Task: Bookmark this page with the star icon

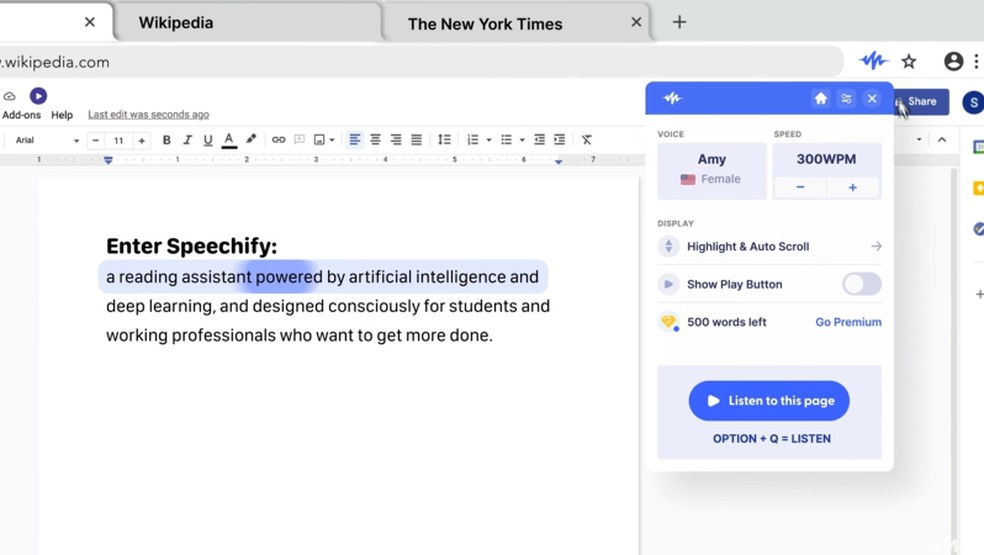Action: (909, 62)
